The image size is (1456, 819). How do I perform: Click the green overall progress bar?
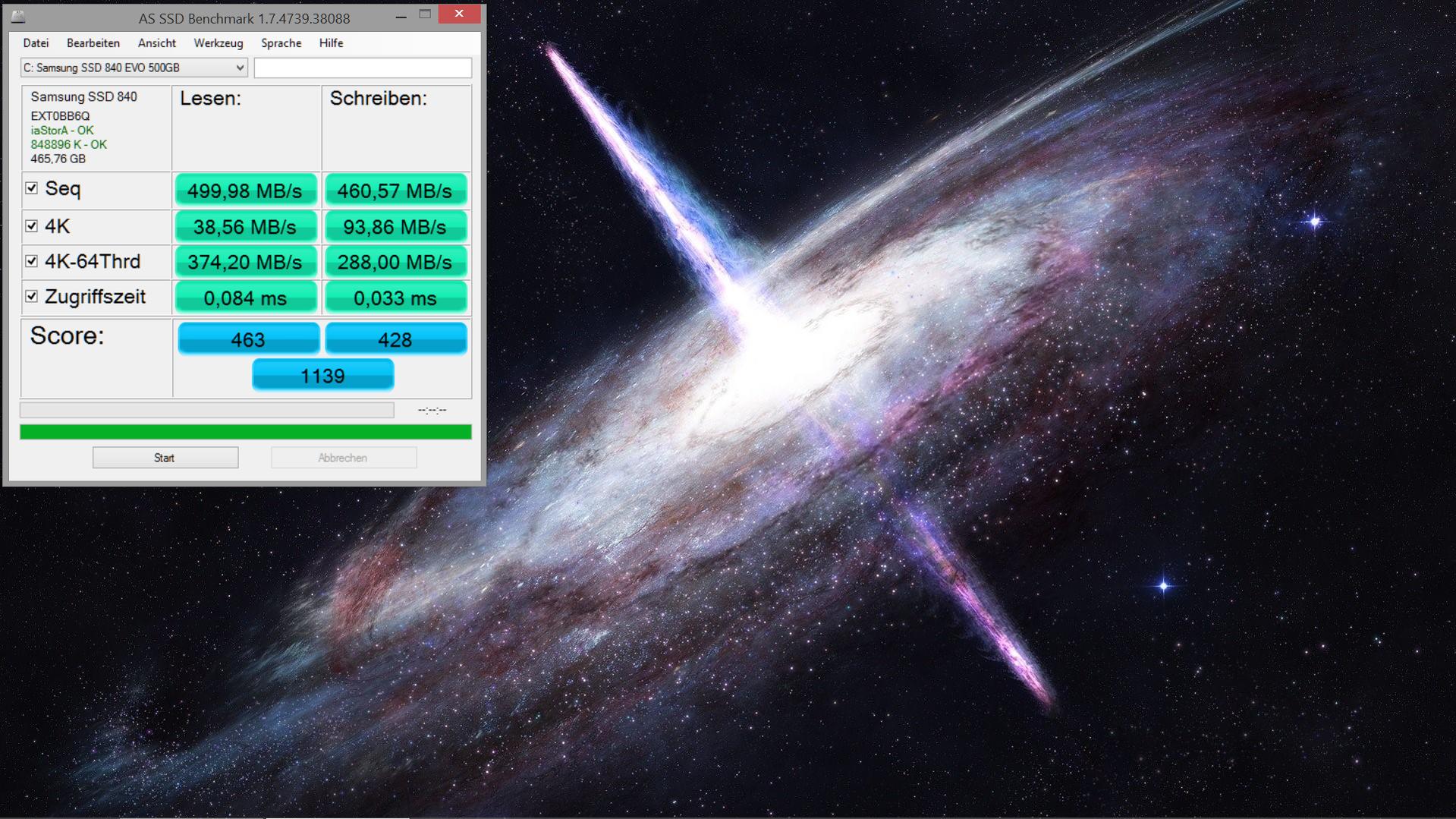point(246,432)
